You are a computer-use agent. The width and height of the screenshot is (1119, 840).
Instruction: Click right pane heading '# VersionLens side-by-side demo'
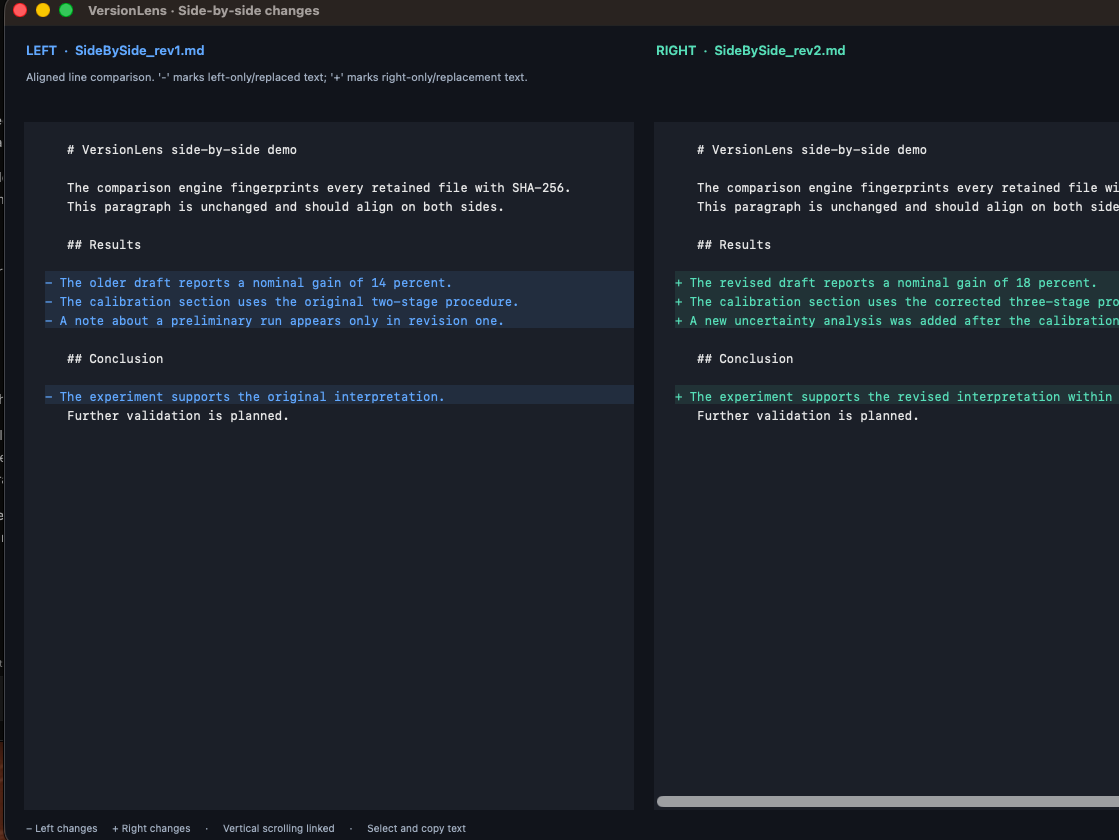click(x=811, y=150)
